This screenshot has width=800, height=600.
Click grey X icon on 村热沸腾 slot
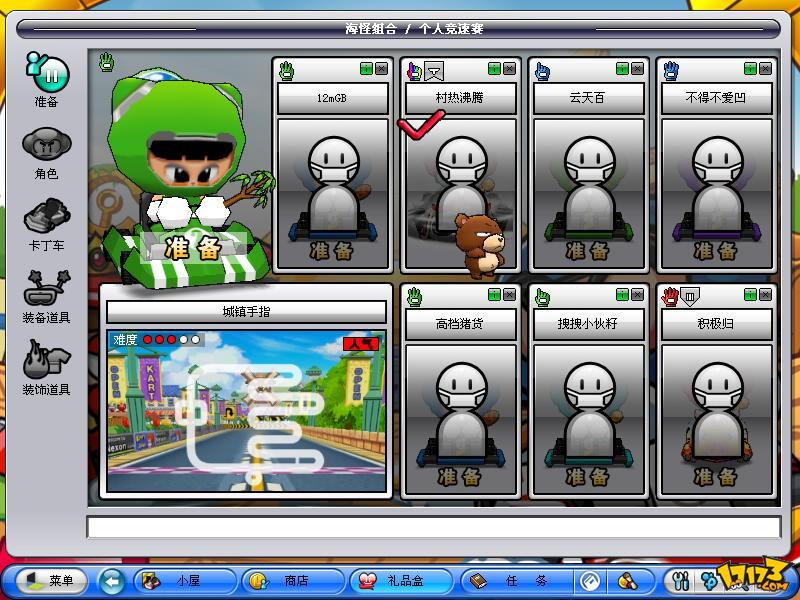[x=509, y=69]
